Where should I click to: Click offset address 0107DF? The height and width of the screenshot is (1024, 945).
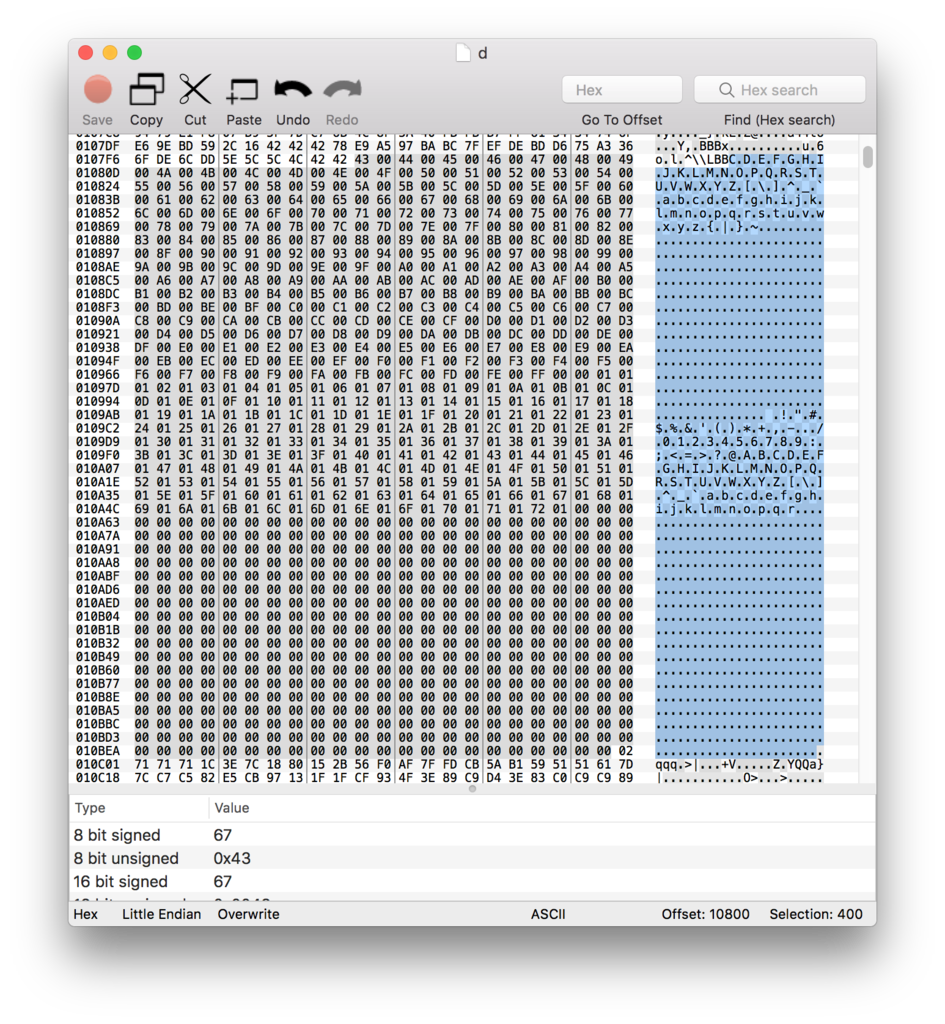click(x=98, y=146)
